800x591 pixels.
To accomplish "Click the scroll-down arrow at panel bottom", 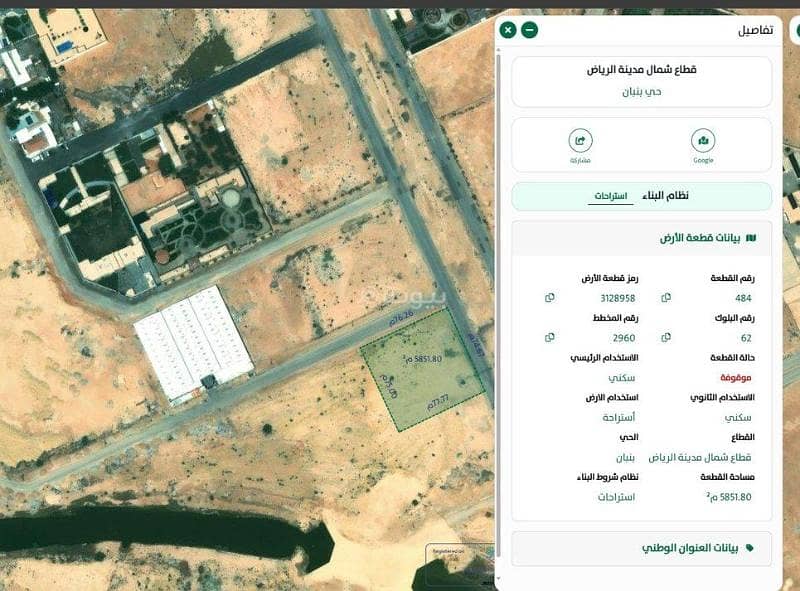I will click(498, 579).
